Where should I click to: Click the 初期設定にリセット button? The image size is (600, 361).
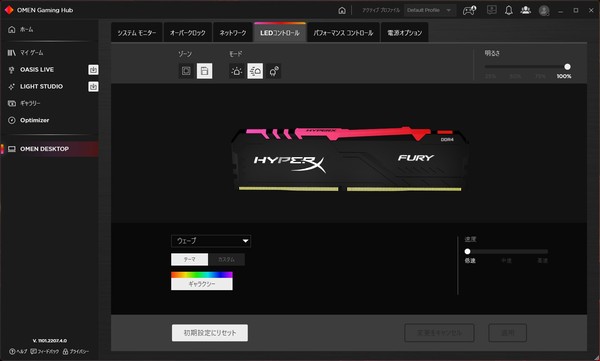pyautogui.click(x=210, y=333)
